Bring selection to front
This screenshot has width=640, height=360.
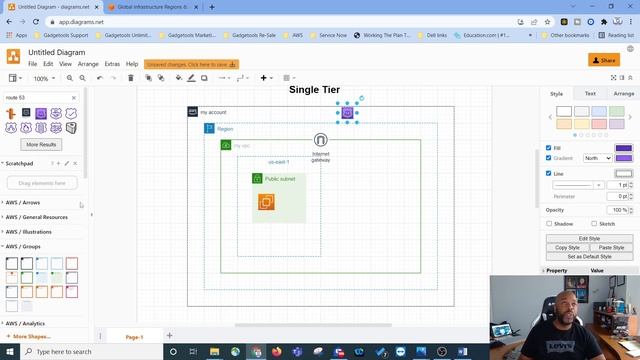149,78
